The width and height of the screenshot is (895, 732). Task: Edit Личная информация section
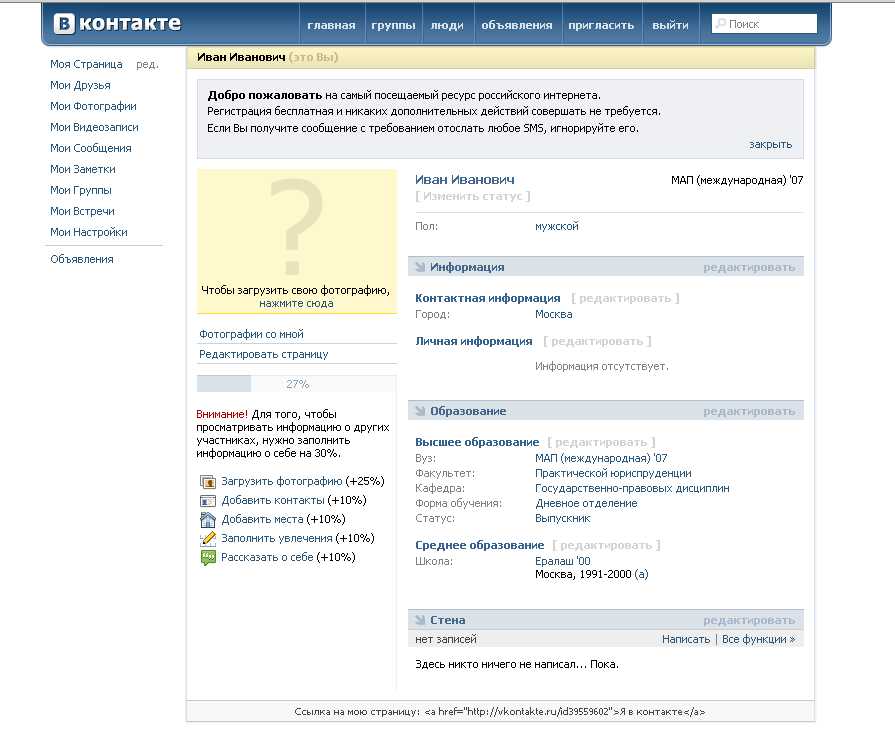(x=597, y=341)
